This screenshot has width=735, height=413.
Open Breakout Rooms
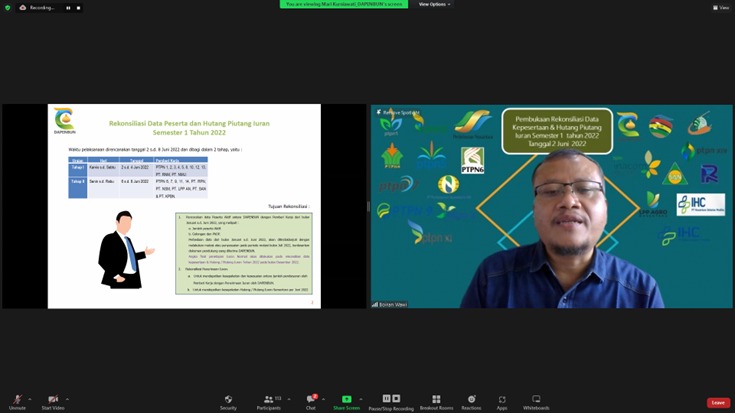pyautogui.click(x=436, y=400)
